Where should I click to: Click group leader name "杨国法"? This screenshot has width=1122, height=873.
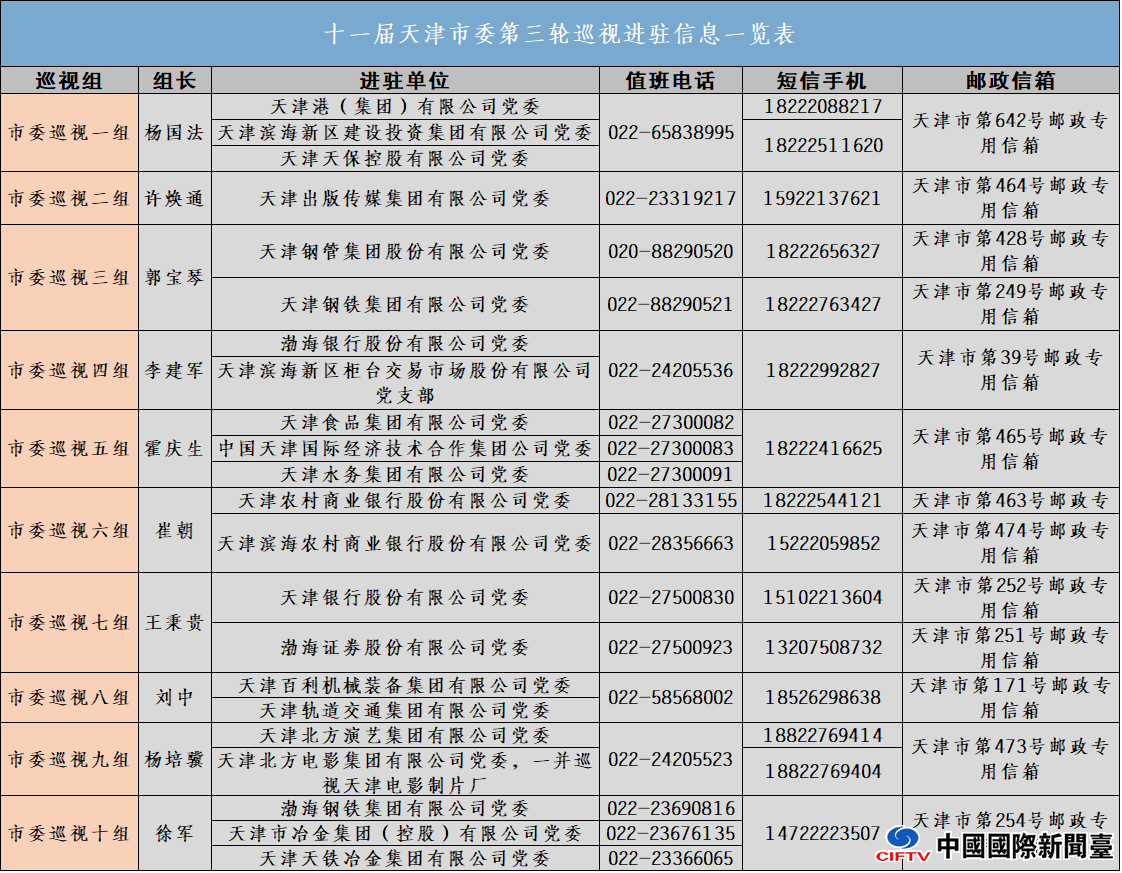[175, 132]
